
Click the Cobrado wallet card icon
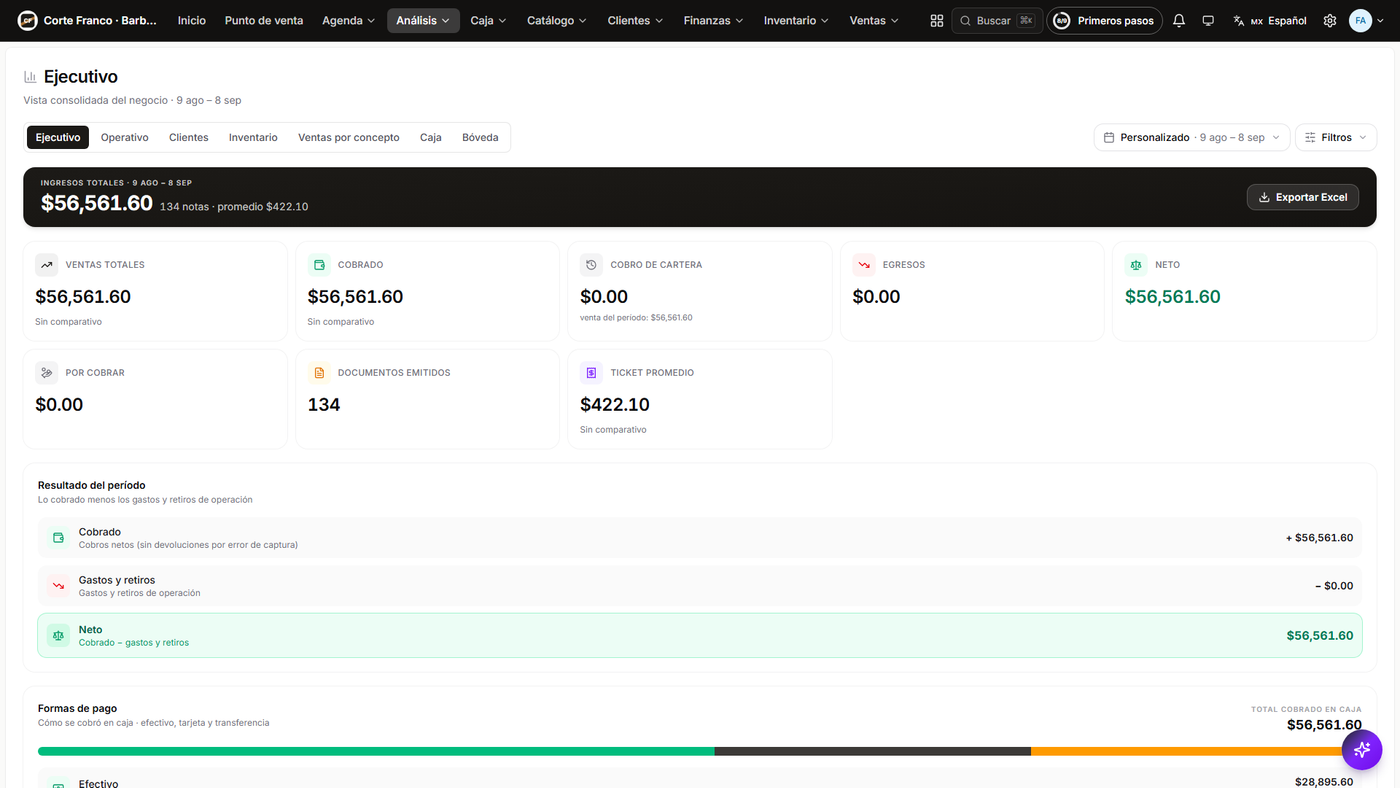320,265
